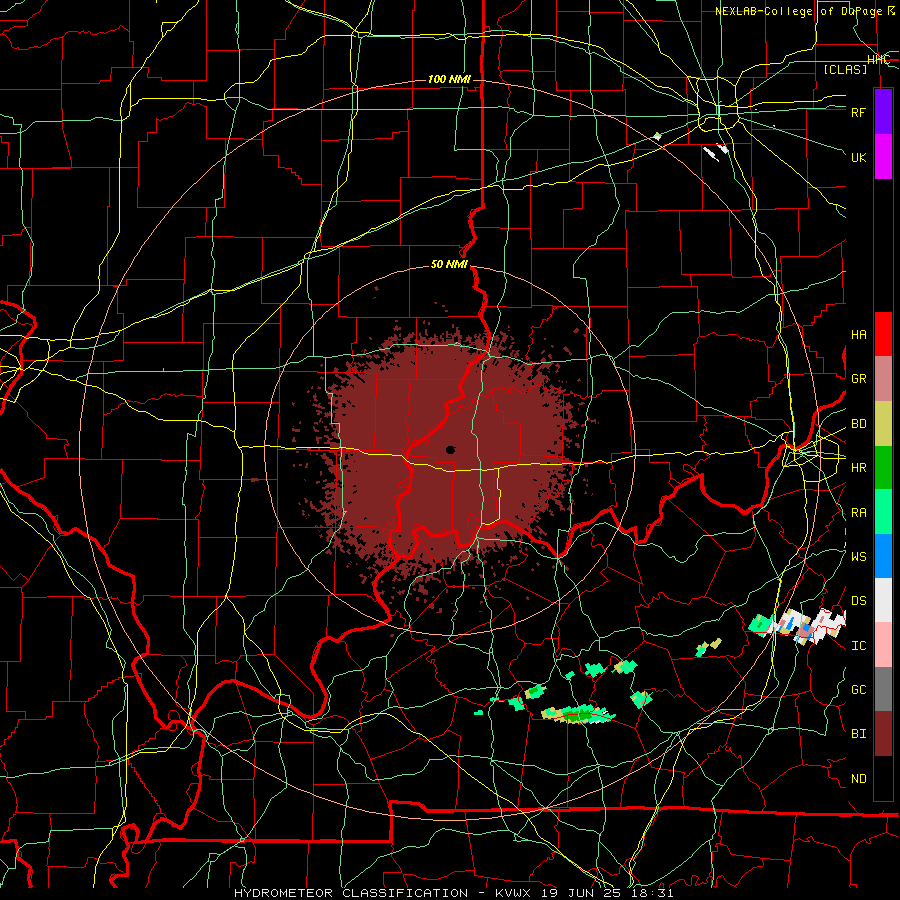Click the 50 NMI range ring label

pos(449,265)
